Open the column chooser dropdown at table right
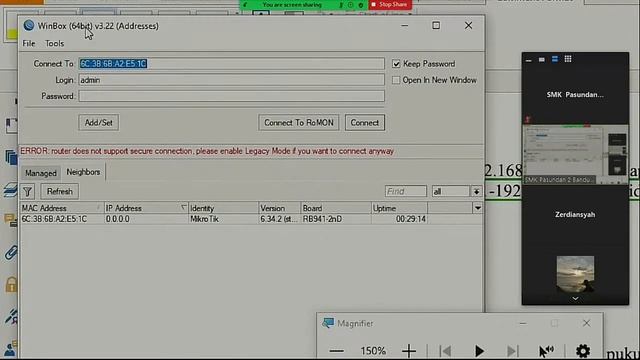This screenshot has width=640, height=360. coord(478,208)
